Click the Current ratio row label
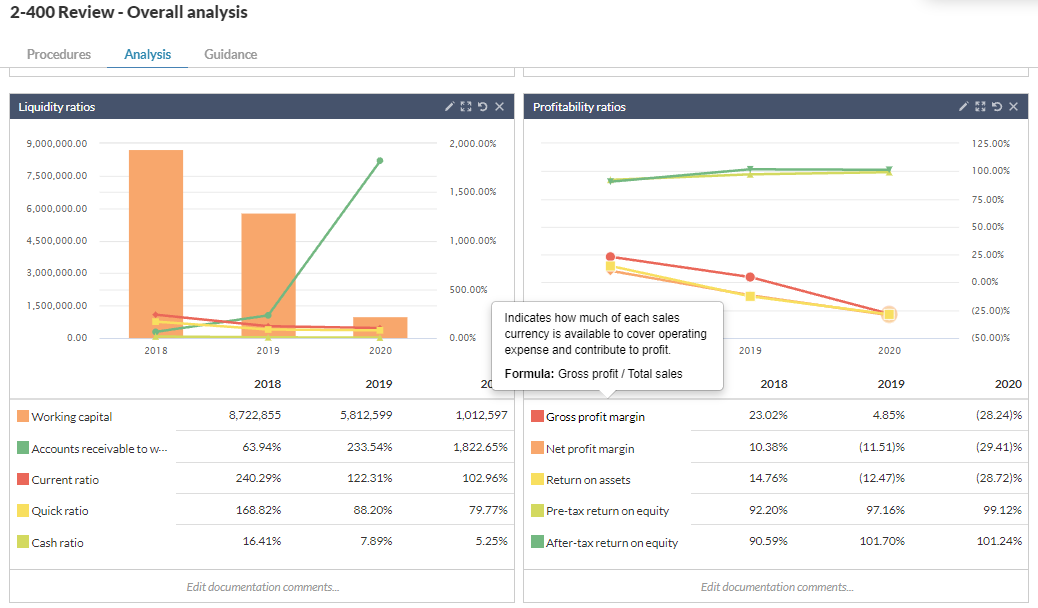Viewport: 1038px width, 608px height. click(65, 480)
